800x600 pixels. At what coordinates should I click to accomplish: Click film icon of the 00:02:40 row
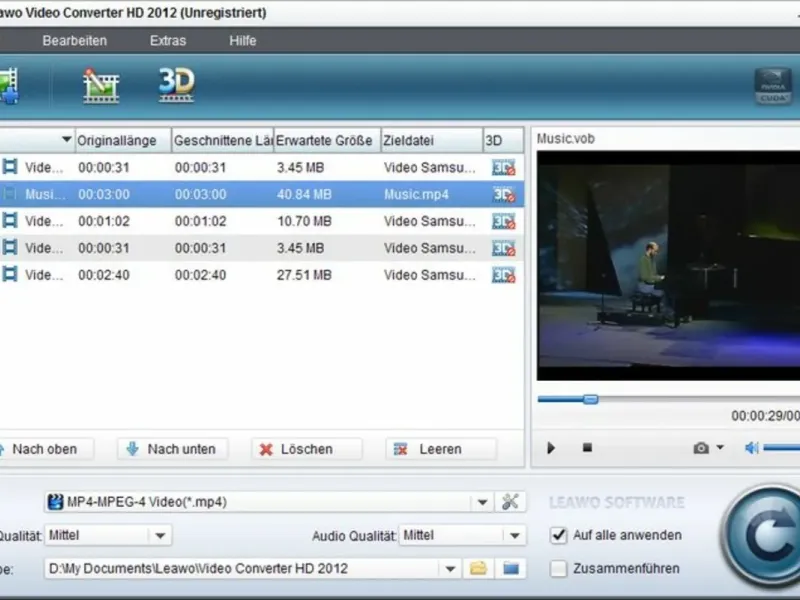pyautogui.click(x=10, y=274)
